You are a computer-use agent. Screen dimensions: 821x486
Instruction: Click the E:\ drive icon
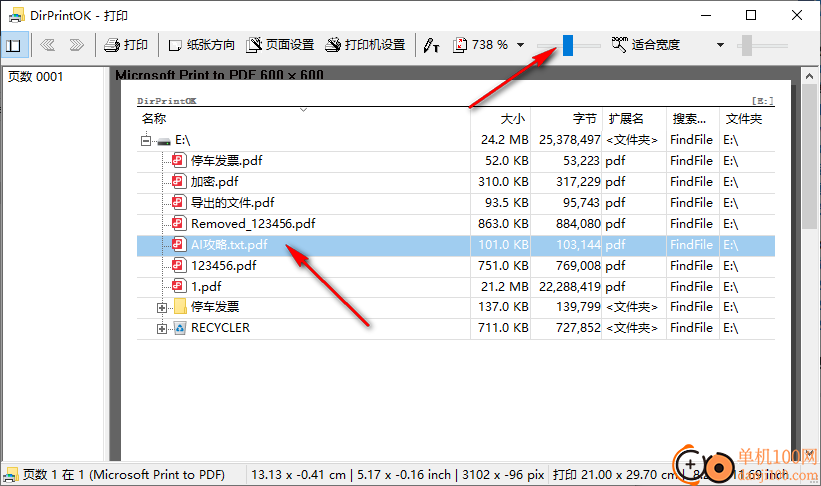164,141
